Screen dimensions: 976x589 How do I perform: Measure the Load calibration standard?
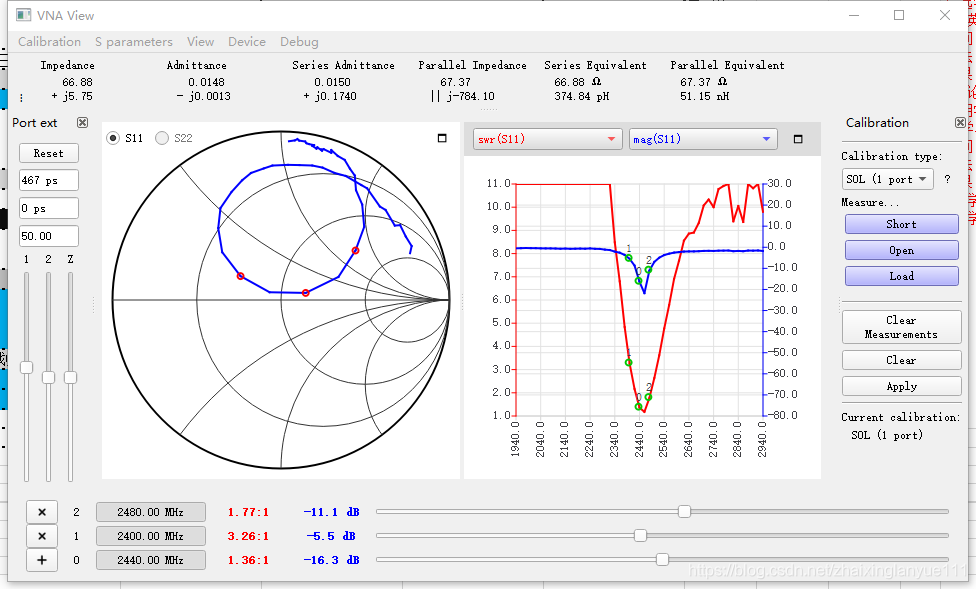pyautogui.click(x=901, y=276)
